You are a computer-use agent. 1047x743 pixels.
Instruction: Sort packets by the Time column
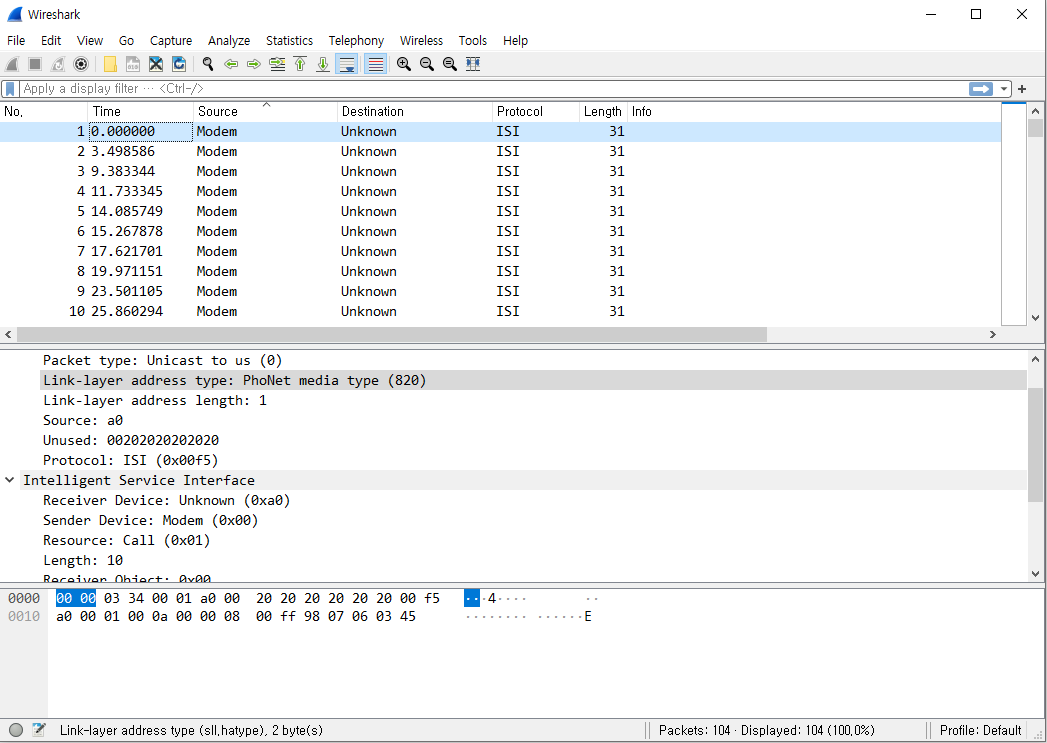click(141, 111)
